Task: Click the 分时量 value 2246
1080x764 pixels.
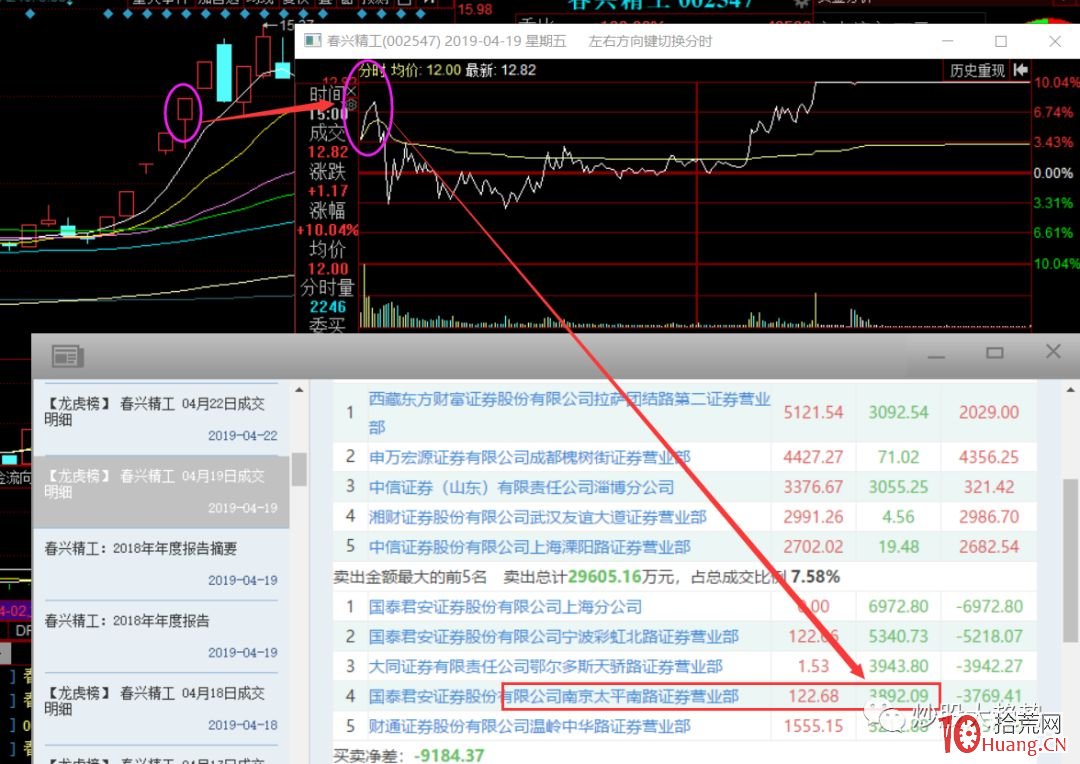Action: (x=328, y=307)
